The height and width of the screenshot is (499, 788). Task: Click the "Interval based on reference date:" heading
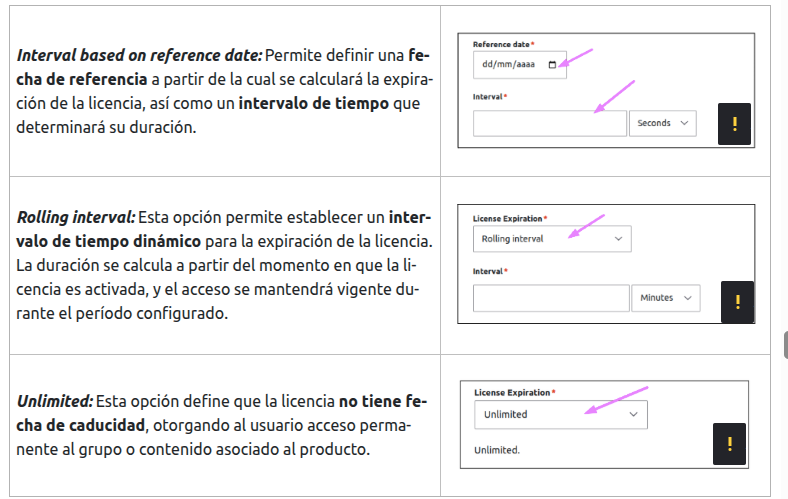(139, 54)
